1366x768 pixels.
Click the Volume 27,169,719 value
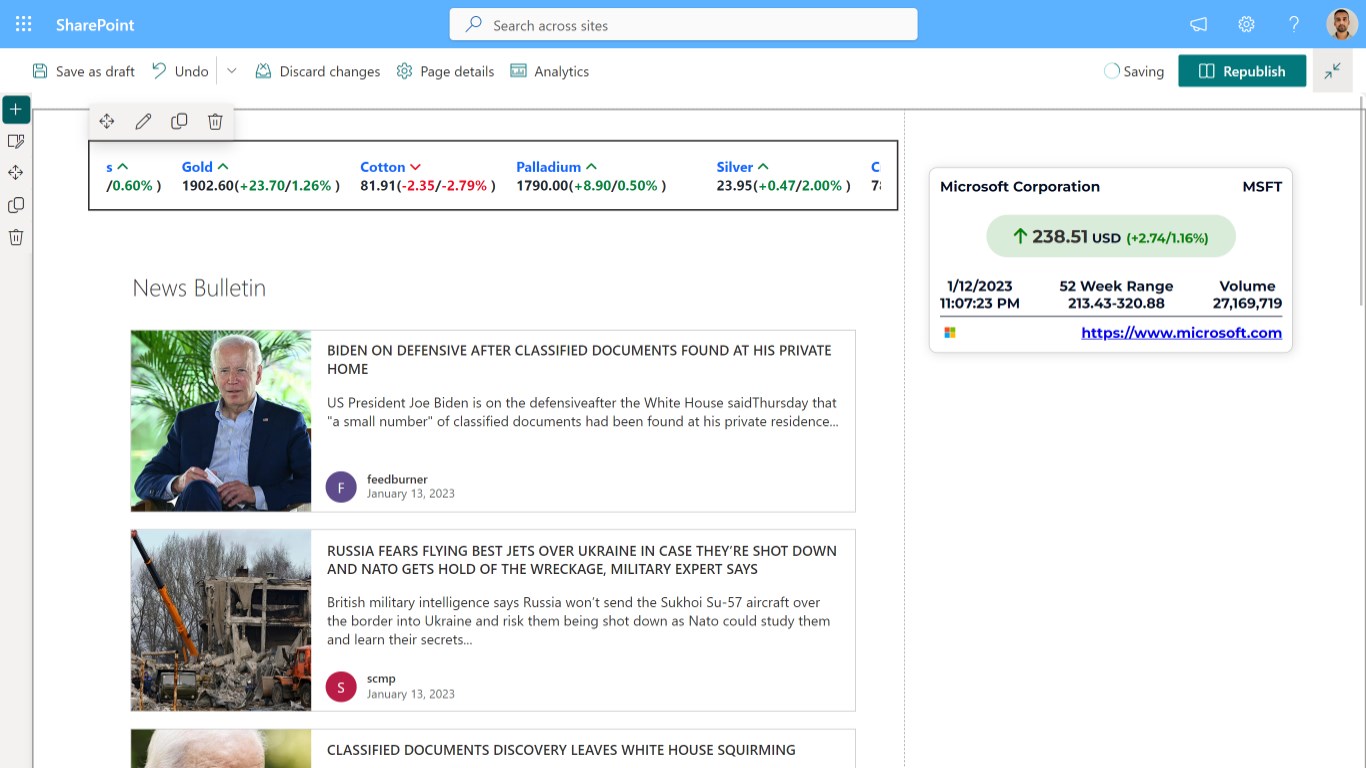(x=1247, y=303)
